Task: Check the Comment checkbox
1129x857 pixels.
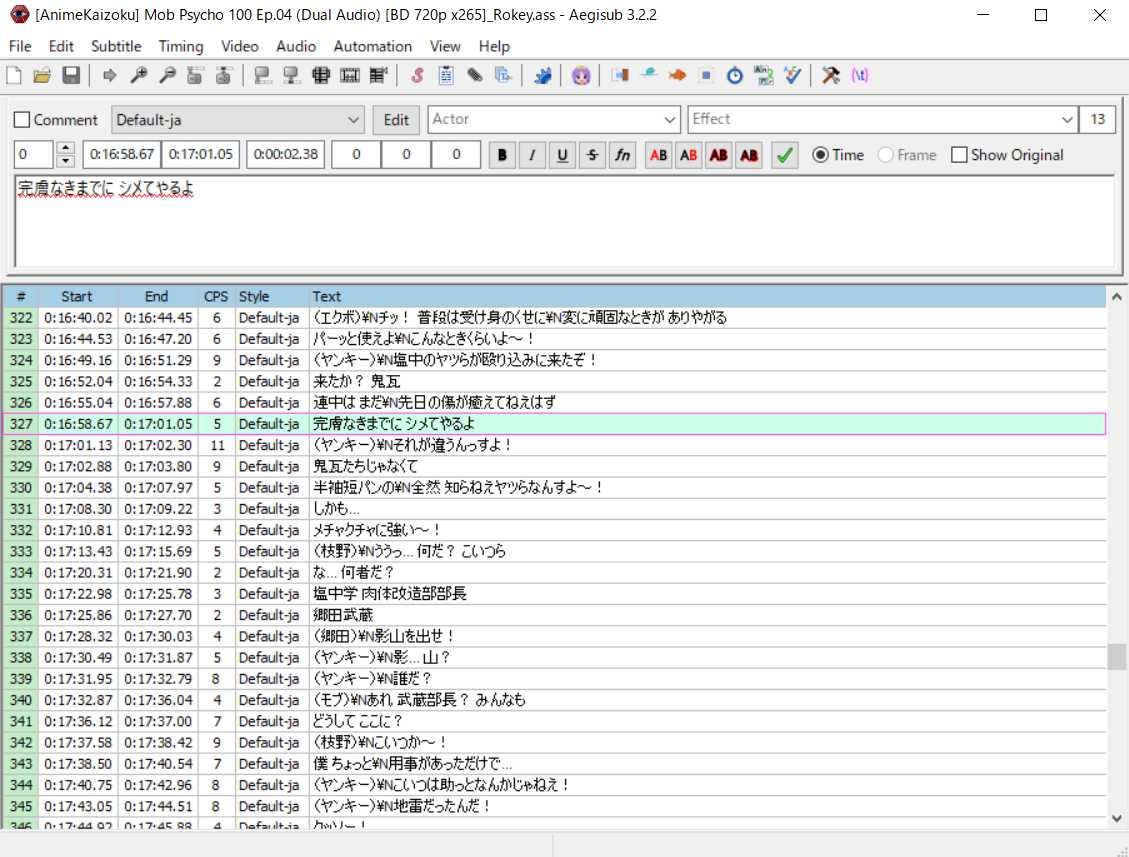Action: pyautogui.click(x=22, y=120)
